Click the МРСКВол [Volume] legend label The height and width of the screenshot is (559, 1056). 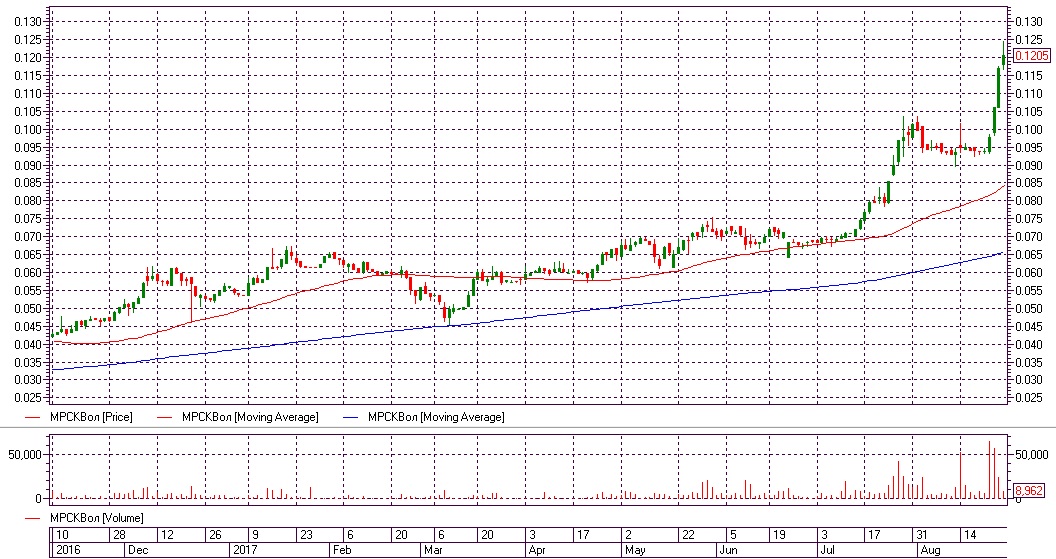pyautogui.click(x=96, y=518)
